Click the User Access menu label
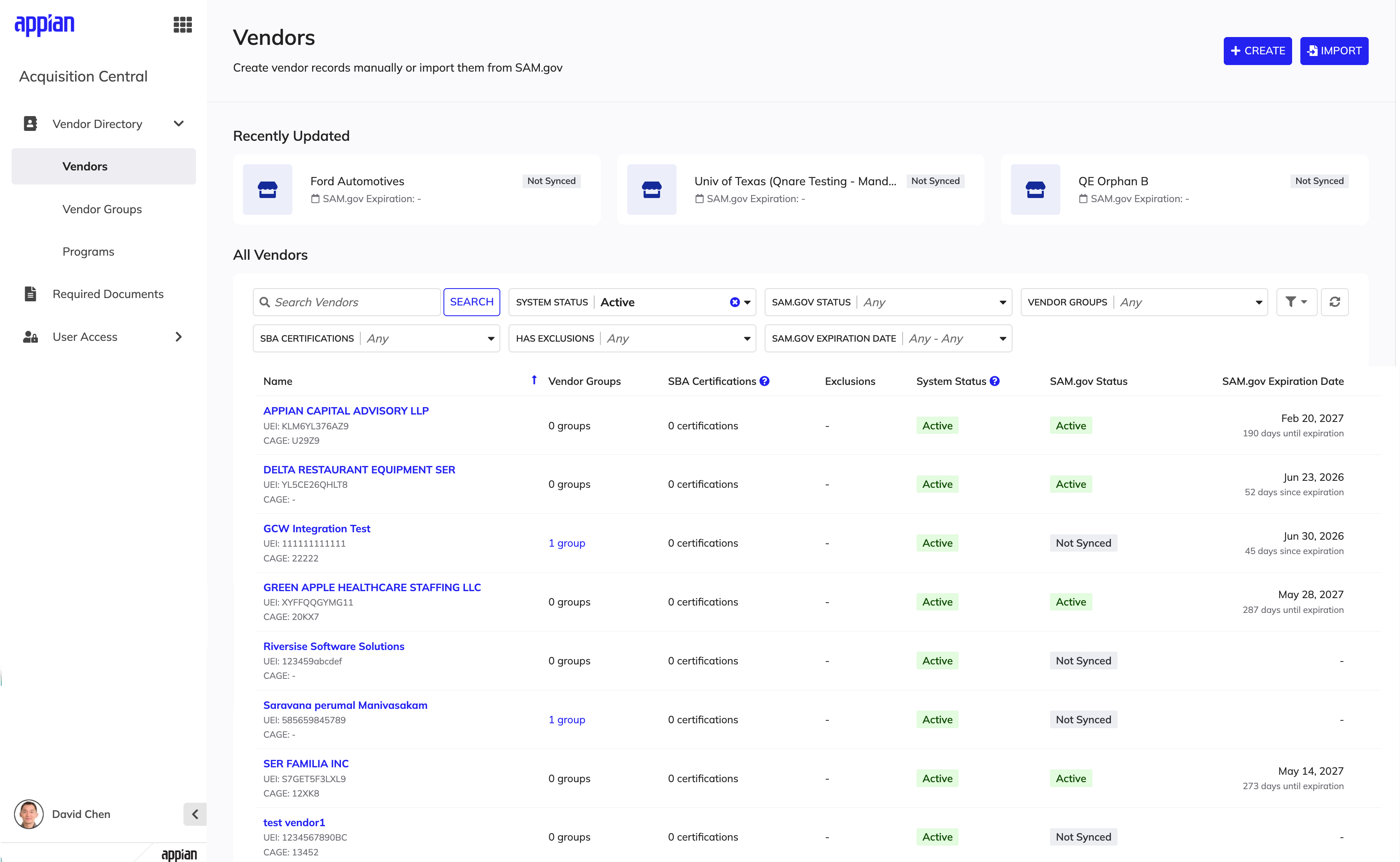The image size is (1400, 862). click(x=85, y=337)
